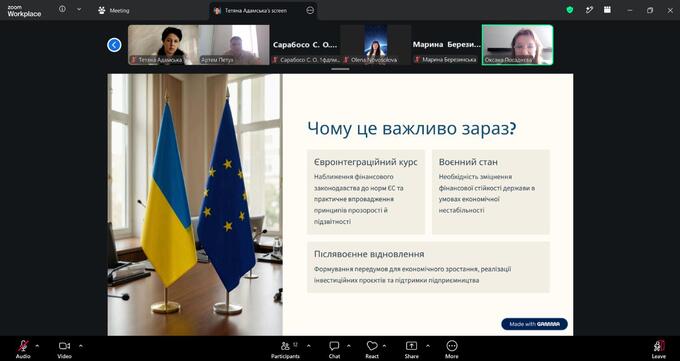Open share options arrow beside Share

point(428,346)
